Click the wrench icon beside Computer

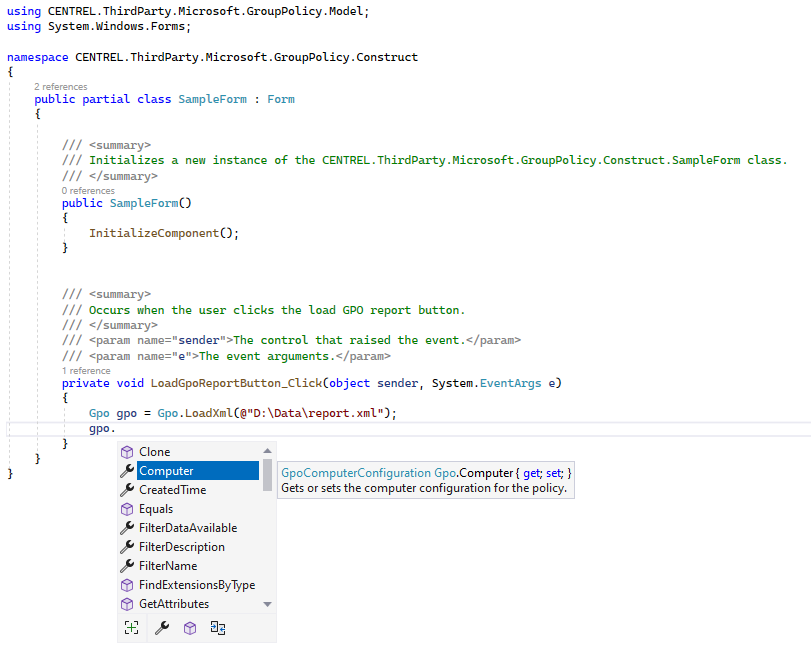point(127,471)
